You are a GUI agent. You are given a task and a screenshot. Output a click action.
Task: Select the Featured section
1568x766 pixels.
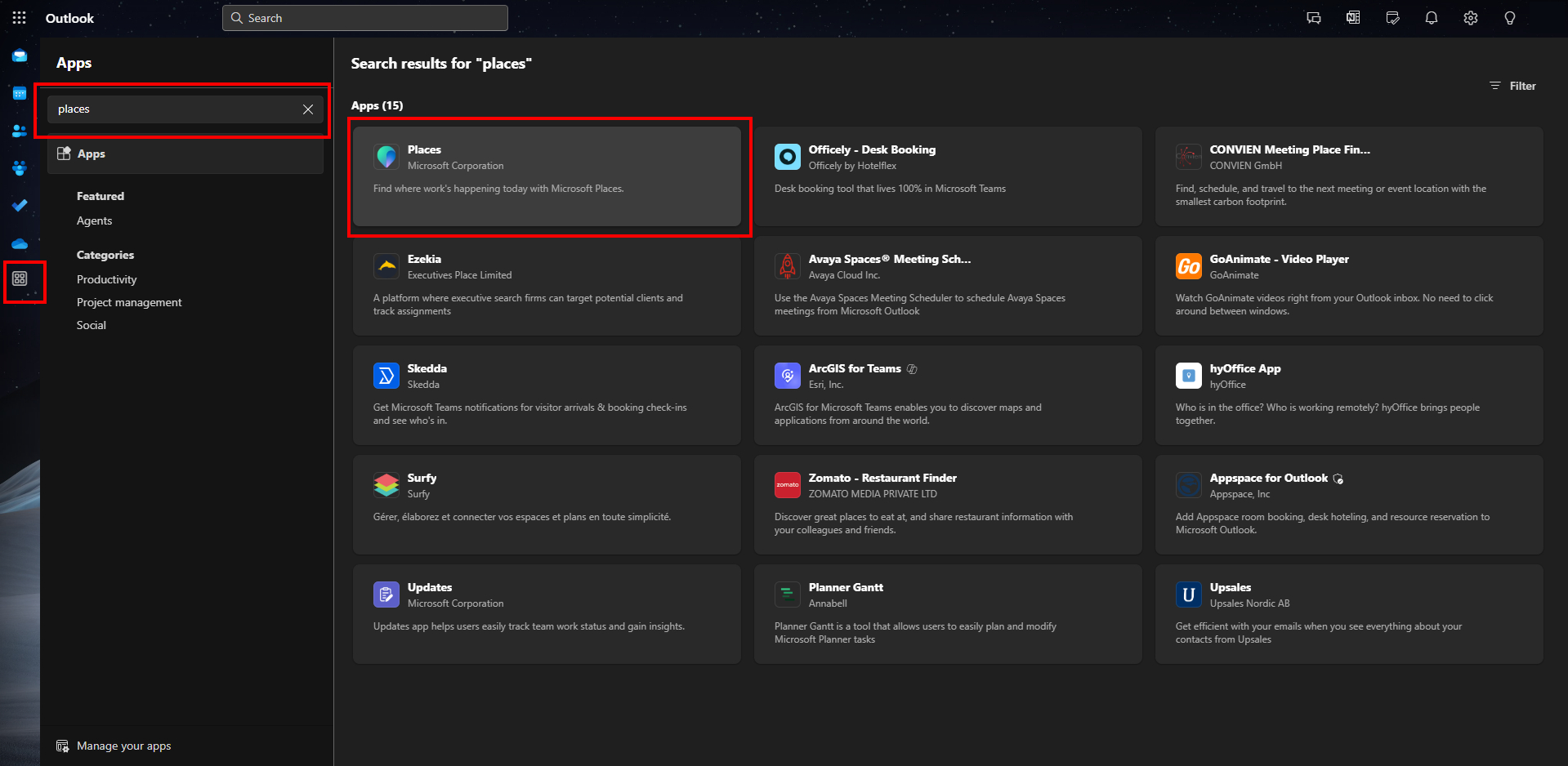pyautogui.click(x=101, y=196)
